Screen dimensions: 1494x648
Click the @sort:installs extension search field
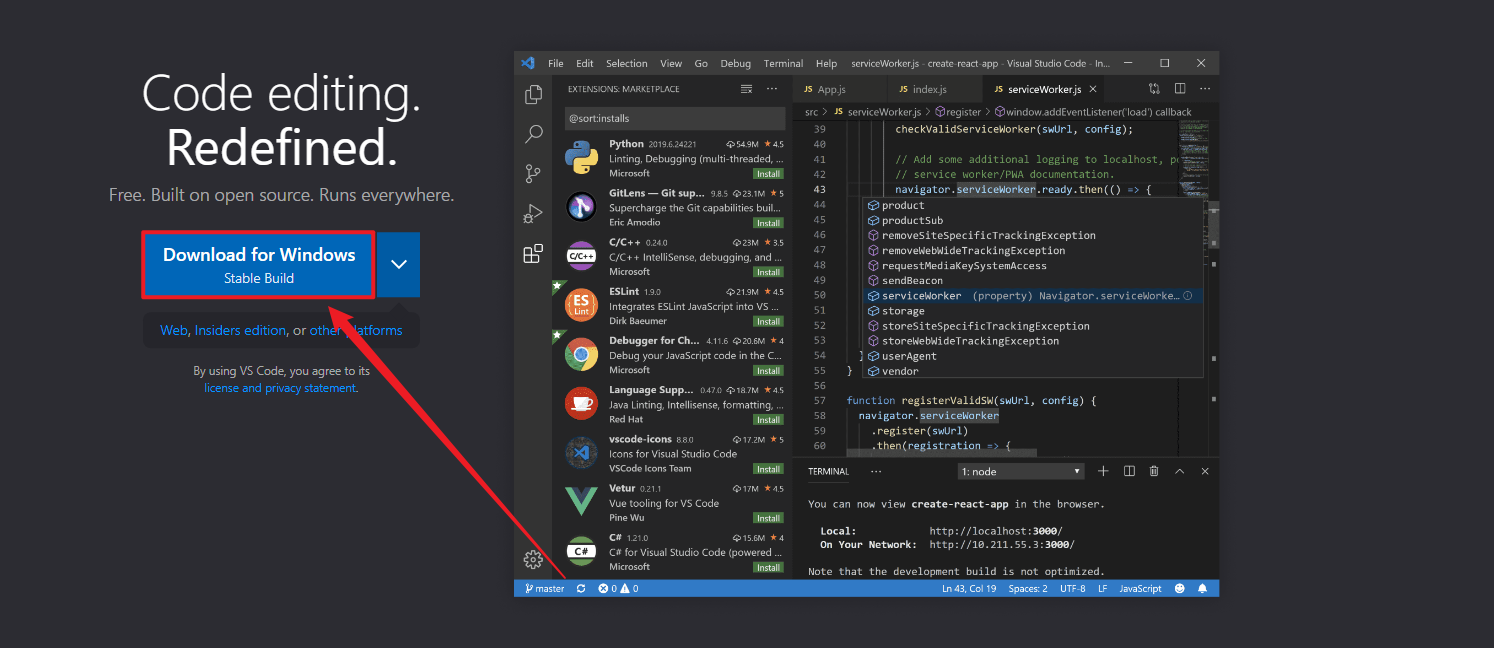click(675, 118)
